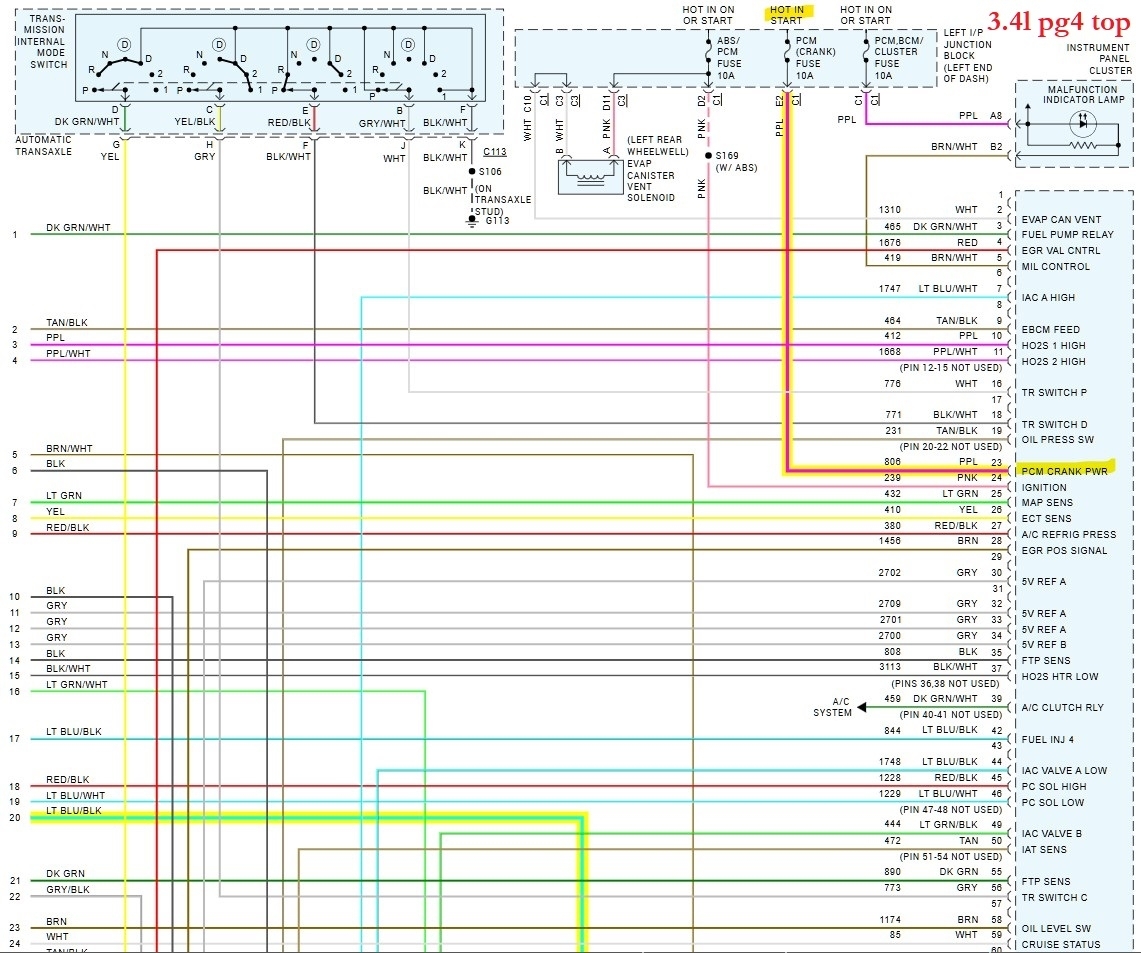
Task: Click the 'OIL LEVEL SW' label
Action: (1056, 929)
